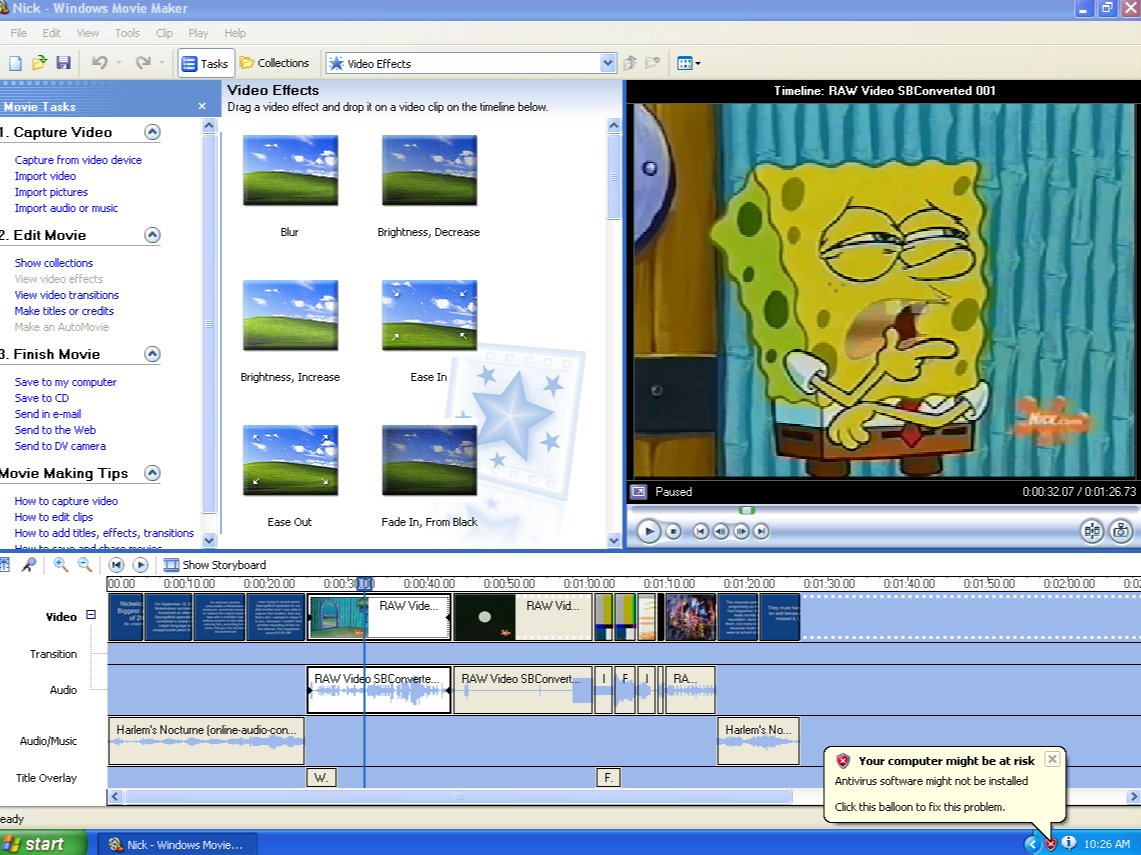Open the Help menu
The width and height of the screenshot is (1141, 855).
pos(234,33)
